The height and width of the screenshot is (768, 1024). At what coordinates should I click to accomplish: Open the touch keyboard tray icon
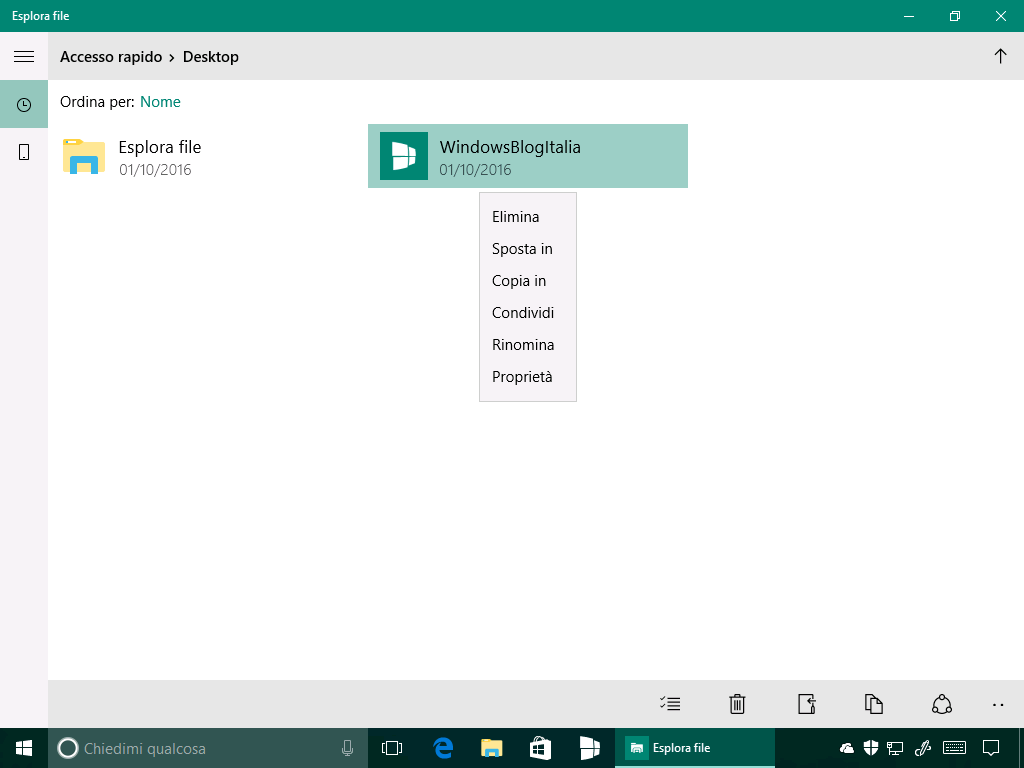pos(955,748)
